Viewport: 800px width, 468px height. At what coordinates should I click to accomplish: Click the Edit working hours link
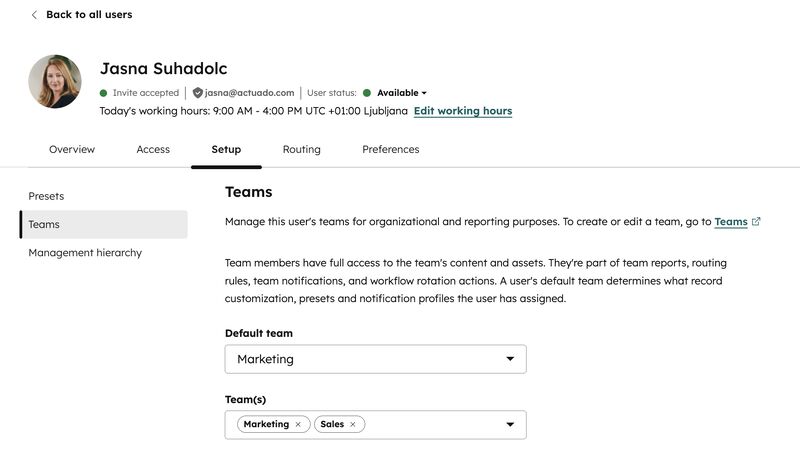[x=463, y=111]
